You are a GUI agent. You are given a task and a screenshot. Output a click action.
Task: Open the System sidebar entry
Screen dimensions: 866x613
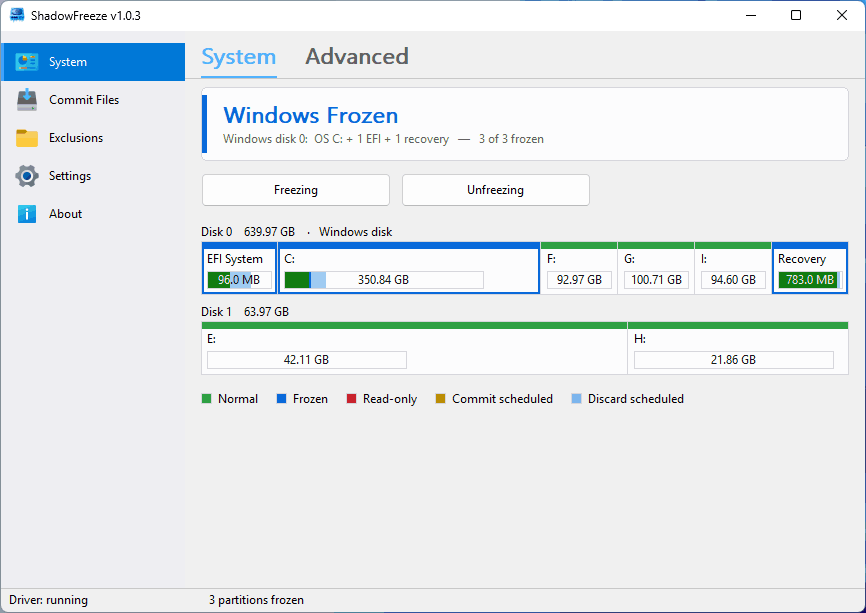pos(93,62)
